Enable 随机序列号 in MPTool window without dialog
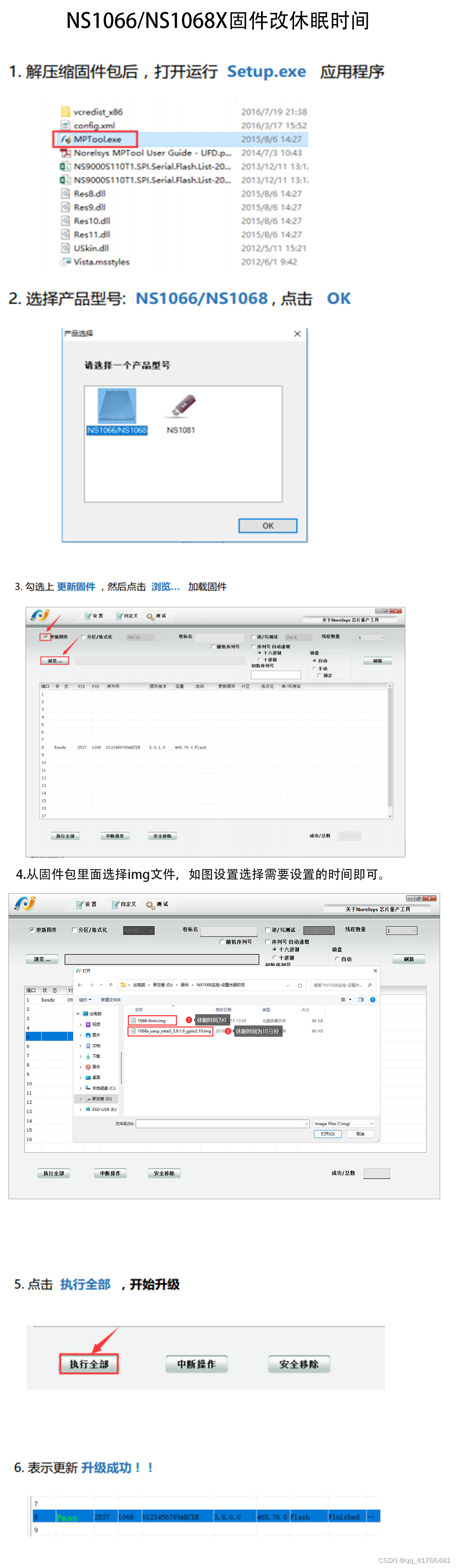This screenshot has height=1568, width=457. (x=213, y=646)
